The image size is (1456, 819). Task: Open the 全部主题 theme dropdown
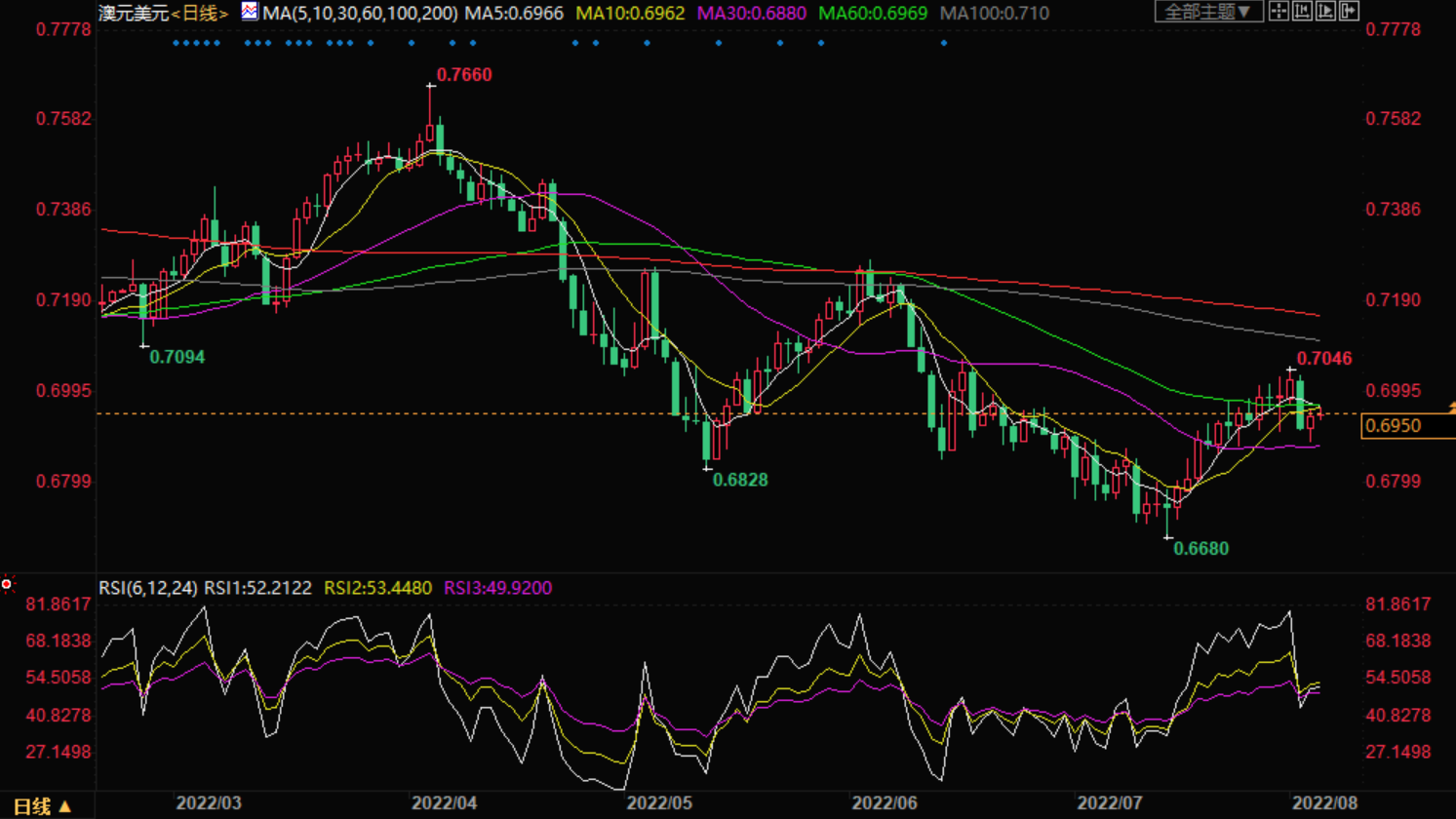1208,12
